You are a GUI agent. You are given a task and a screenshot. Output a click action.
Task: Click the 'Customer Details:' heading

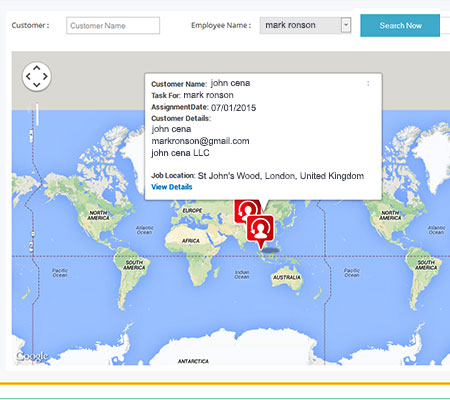click(181, 118)
